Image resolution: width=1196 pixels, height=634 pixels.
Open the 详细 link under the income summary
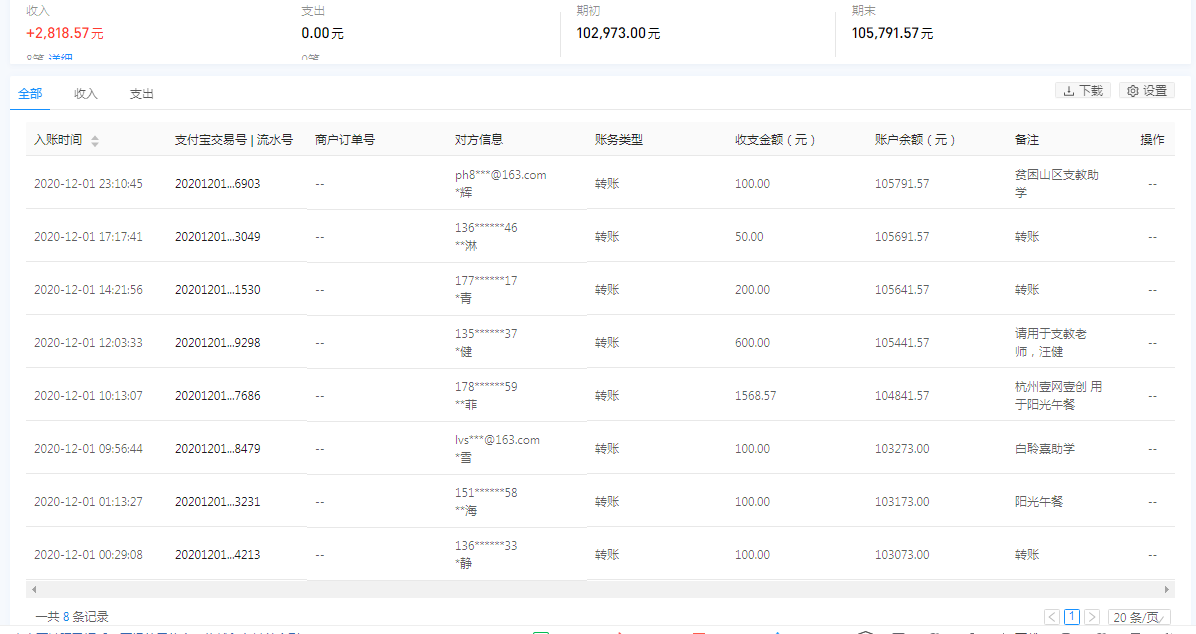[58, 57]
